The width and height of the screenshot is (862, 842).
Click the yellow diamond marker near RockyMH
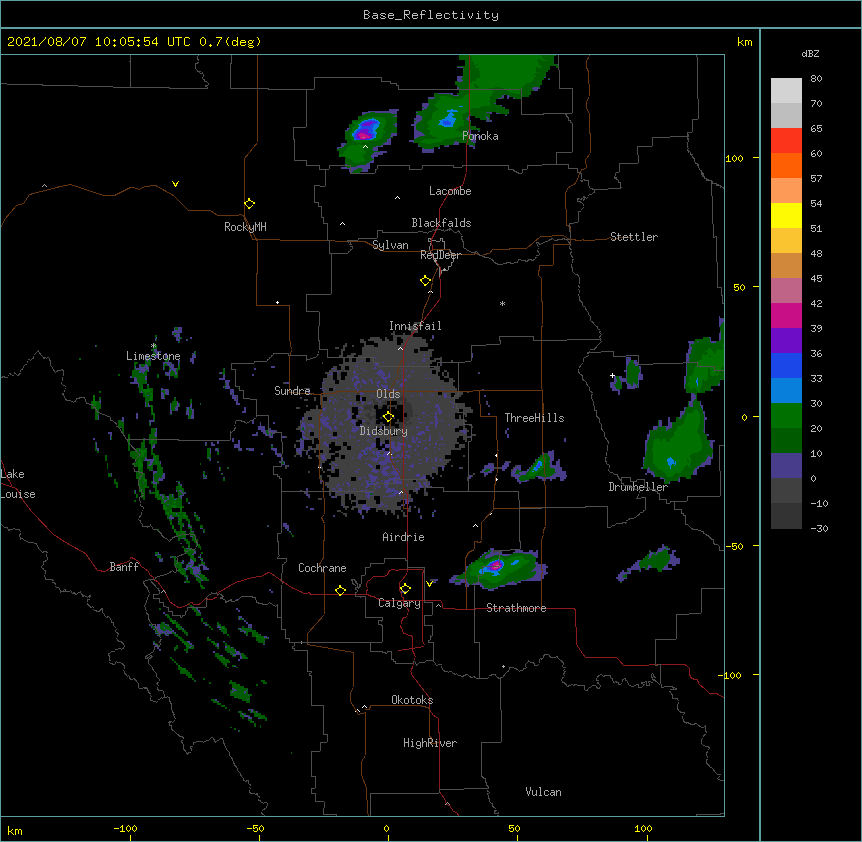(249, 203)
